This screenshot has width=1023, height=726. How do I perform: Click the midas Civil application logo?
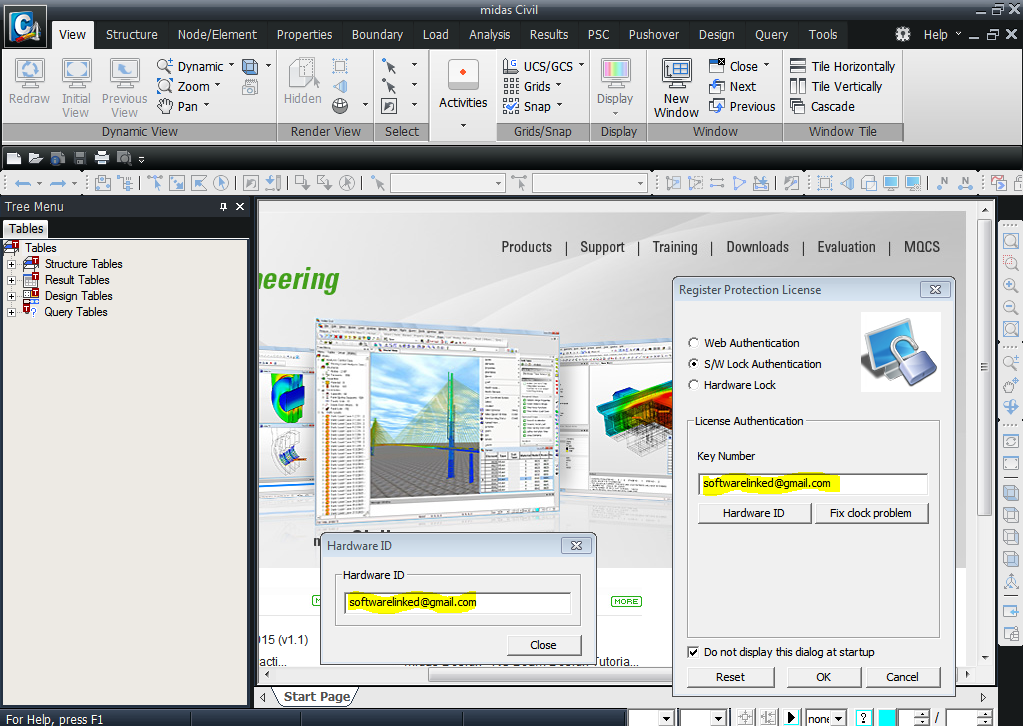click(25, 26)
